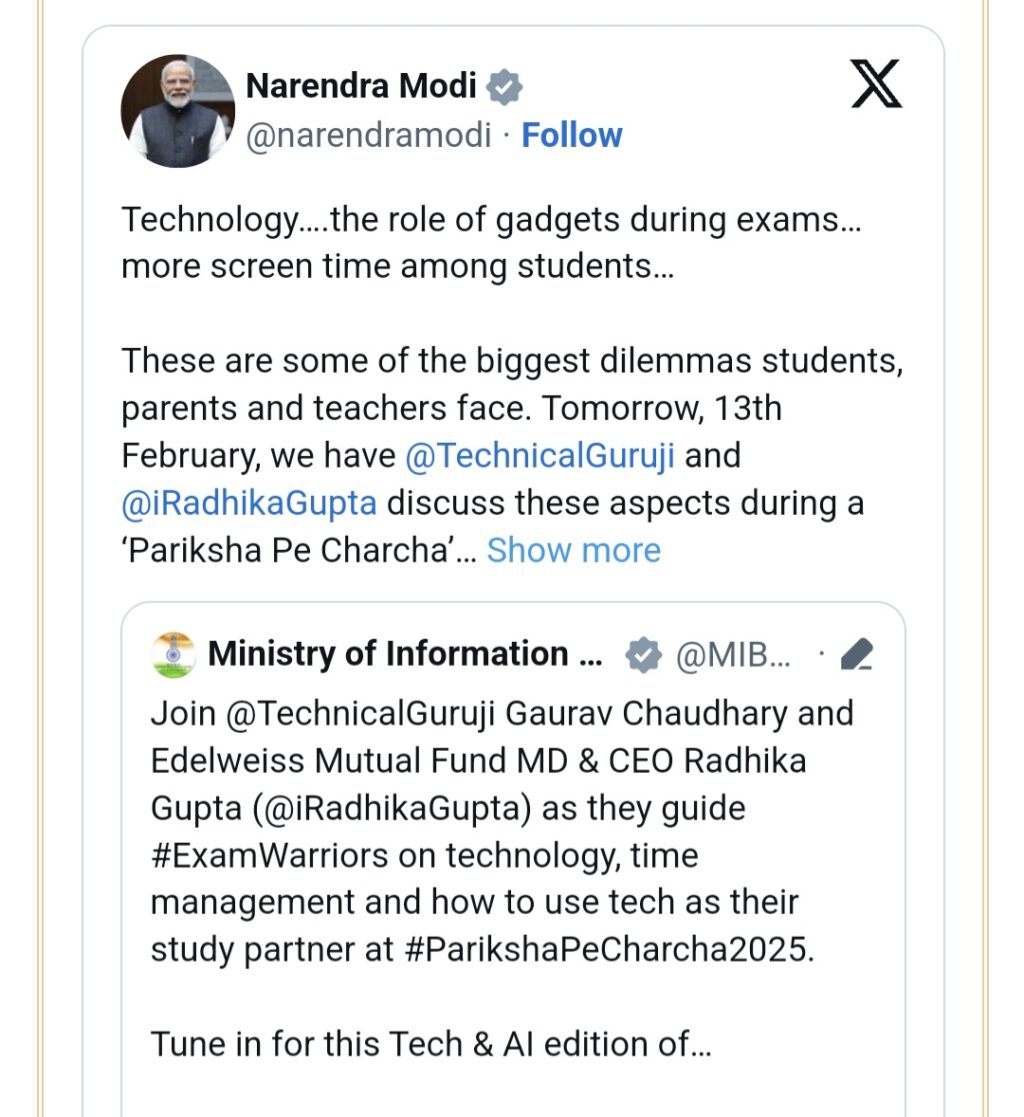Follow the @narendramodi account
1024x1117 pixels.
572,135
